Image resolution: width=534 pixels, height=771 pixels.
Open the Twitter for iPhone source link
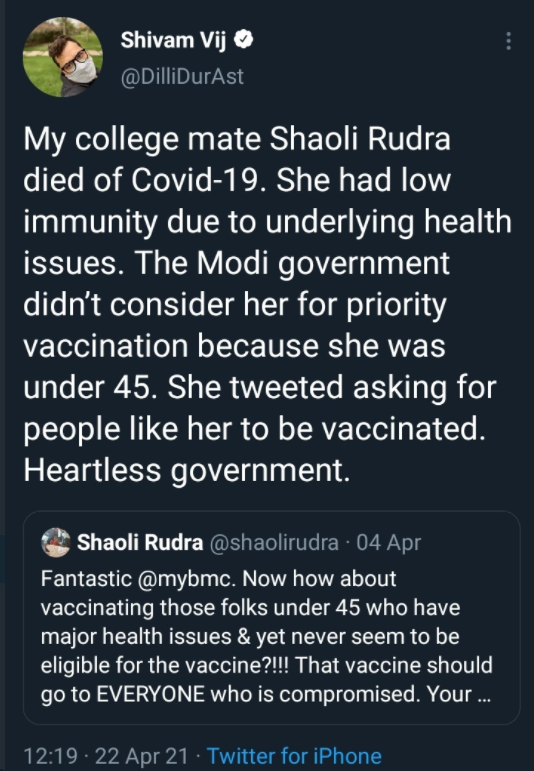click(x=294, y=756)
